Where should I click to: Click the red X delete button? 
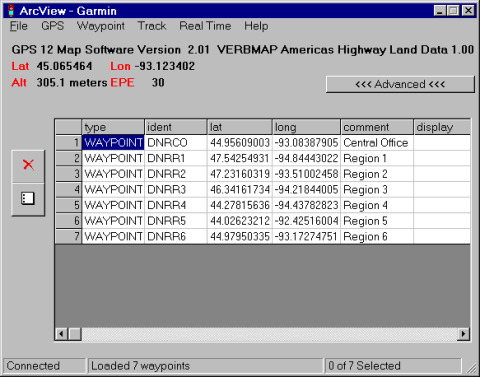(28, 166)
